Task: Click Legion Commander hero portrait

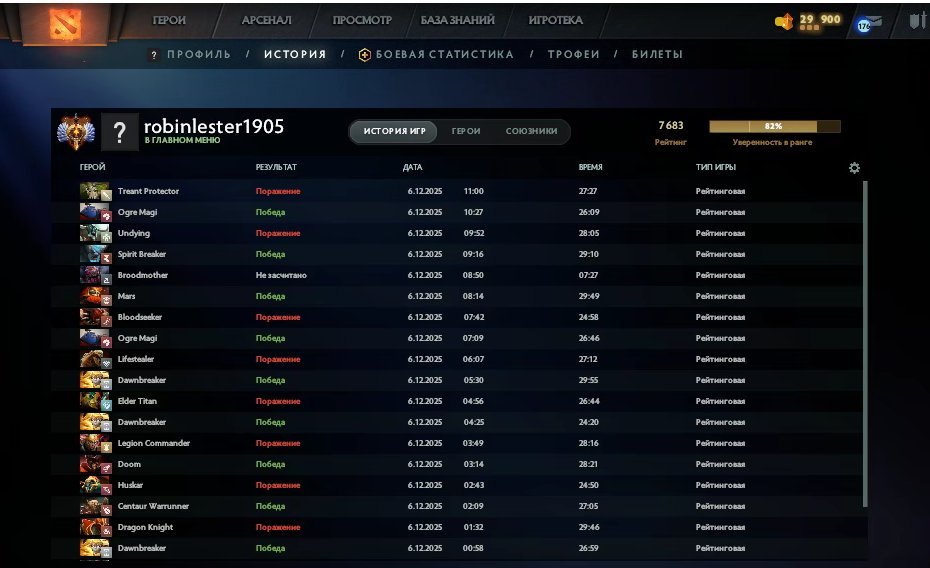Action: coord(95,443)
